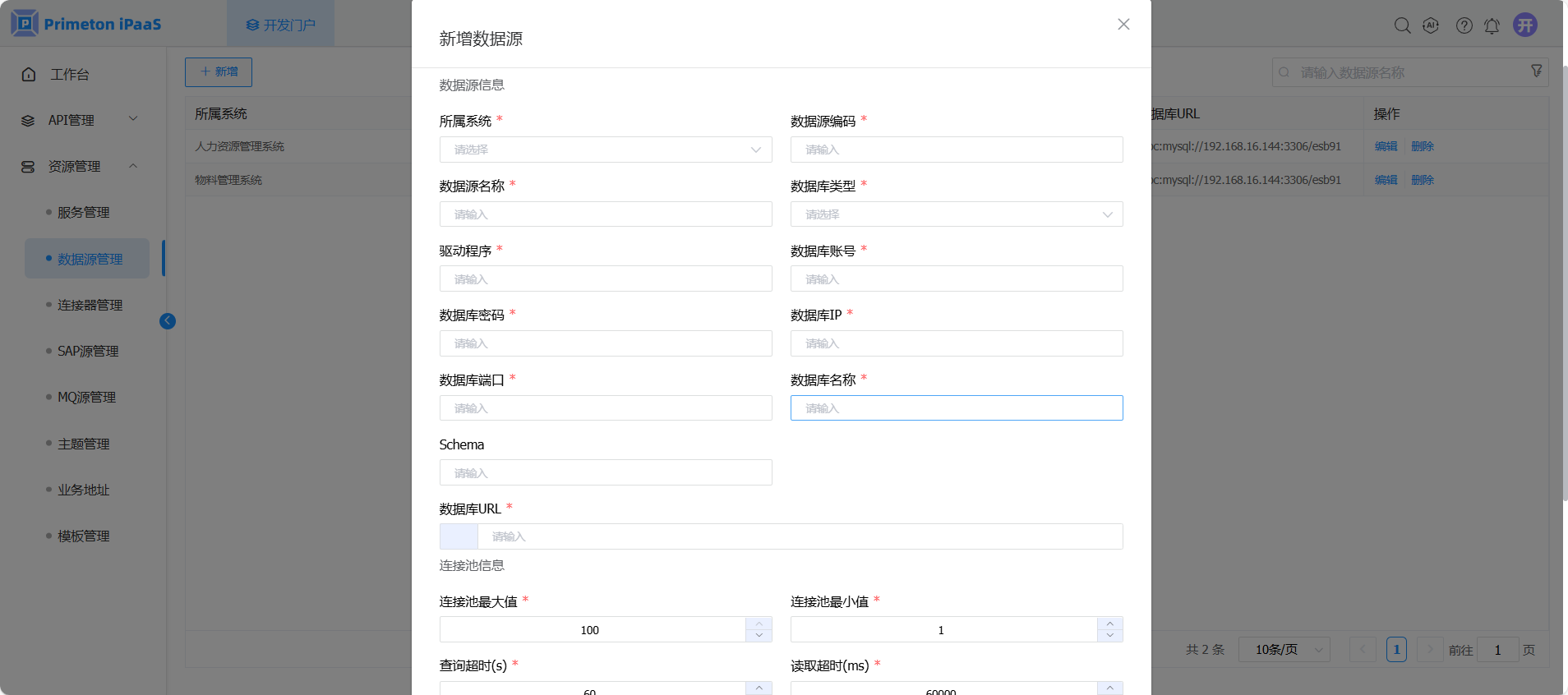Click the Primeton iPaaS logo
Image resolution: width=1568 pixels, height=695 pixels.
(x=87, y=24)
